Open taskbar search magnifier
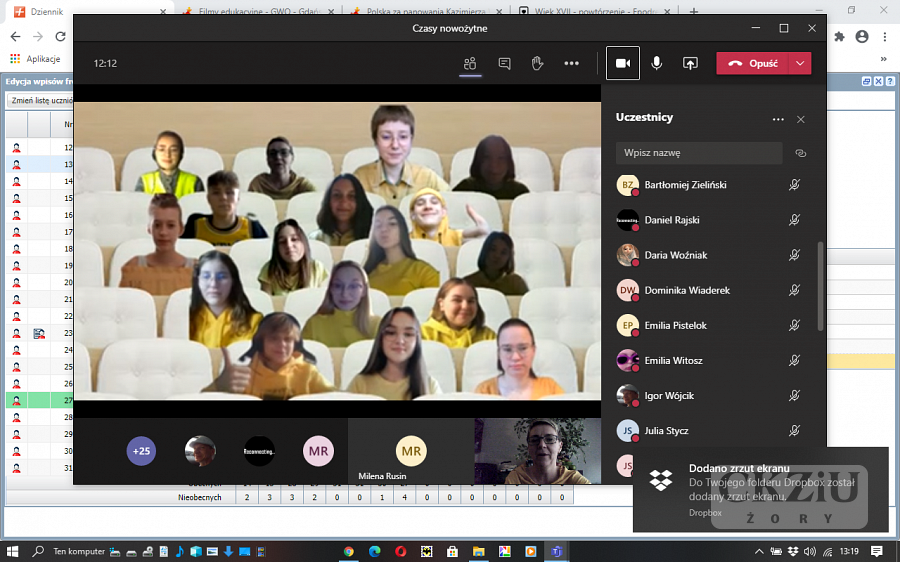900x562 pixels. pos(38,552)
